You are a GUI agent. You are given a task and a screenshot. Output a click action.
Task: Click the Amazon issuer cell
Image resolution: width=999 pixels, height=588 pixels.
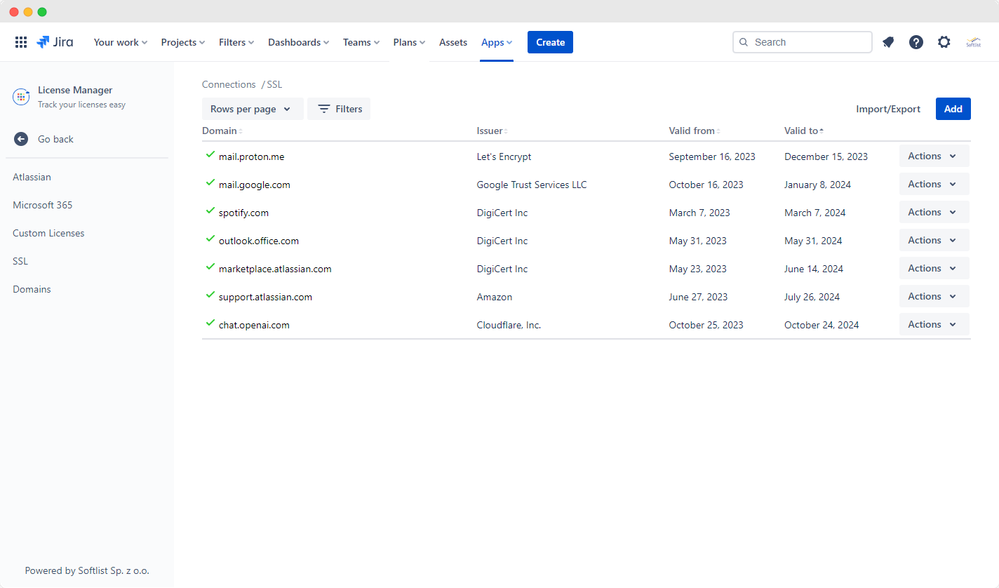pyautogui.click(x=494, y=297)
